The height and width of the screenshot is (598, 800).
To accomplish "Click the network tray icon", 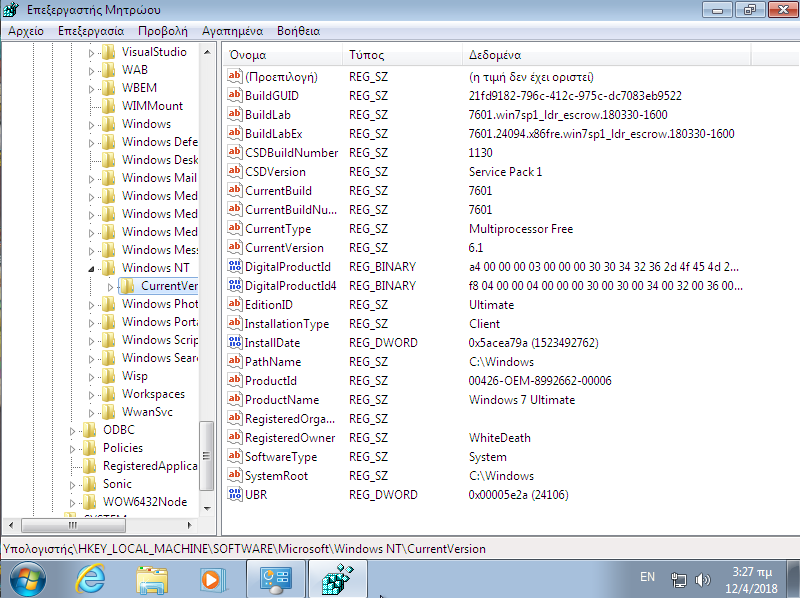I will [x=679, y=580].
